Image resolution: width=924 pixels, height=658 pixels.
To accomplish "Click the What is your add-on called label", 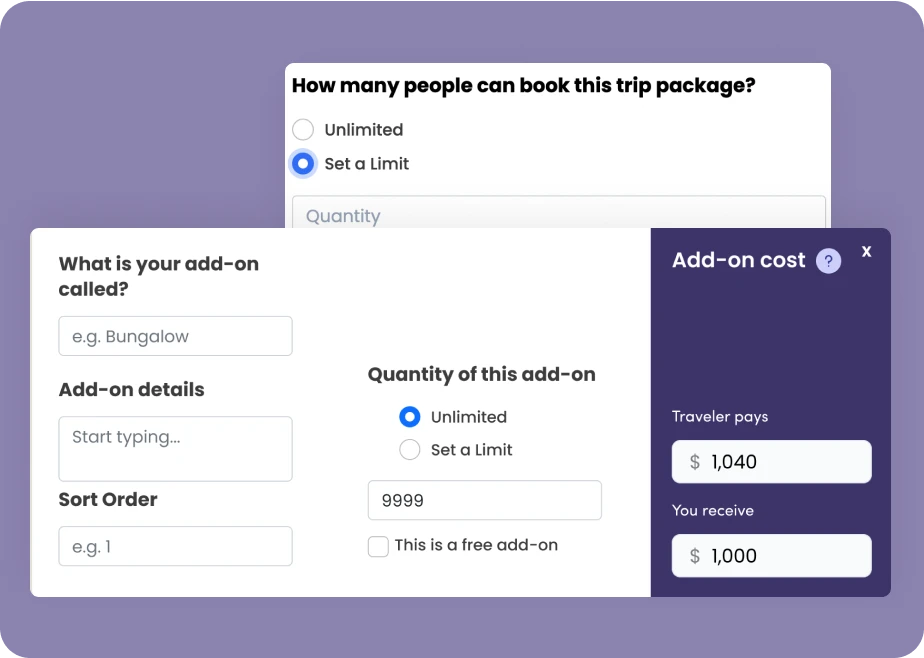I will (158, 276).
